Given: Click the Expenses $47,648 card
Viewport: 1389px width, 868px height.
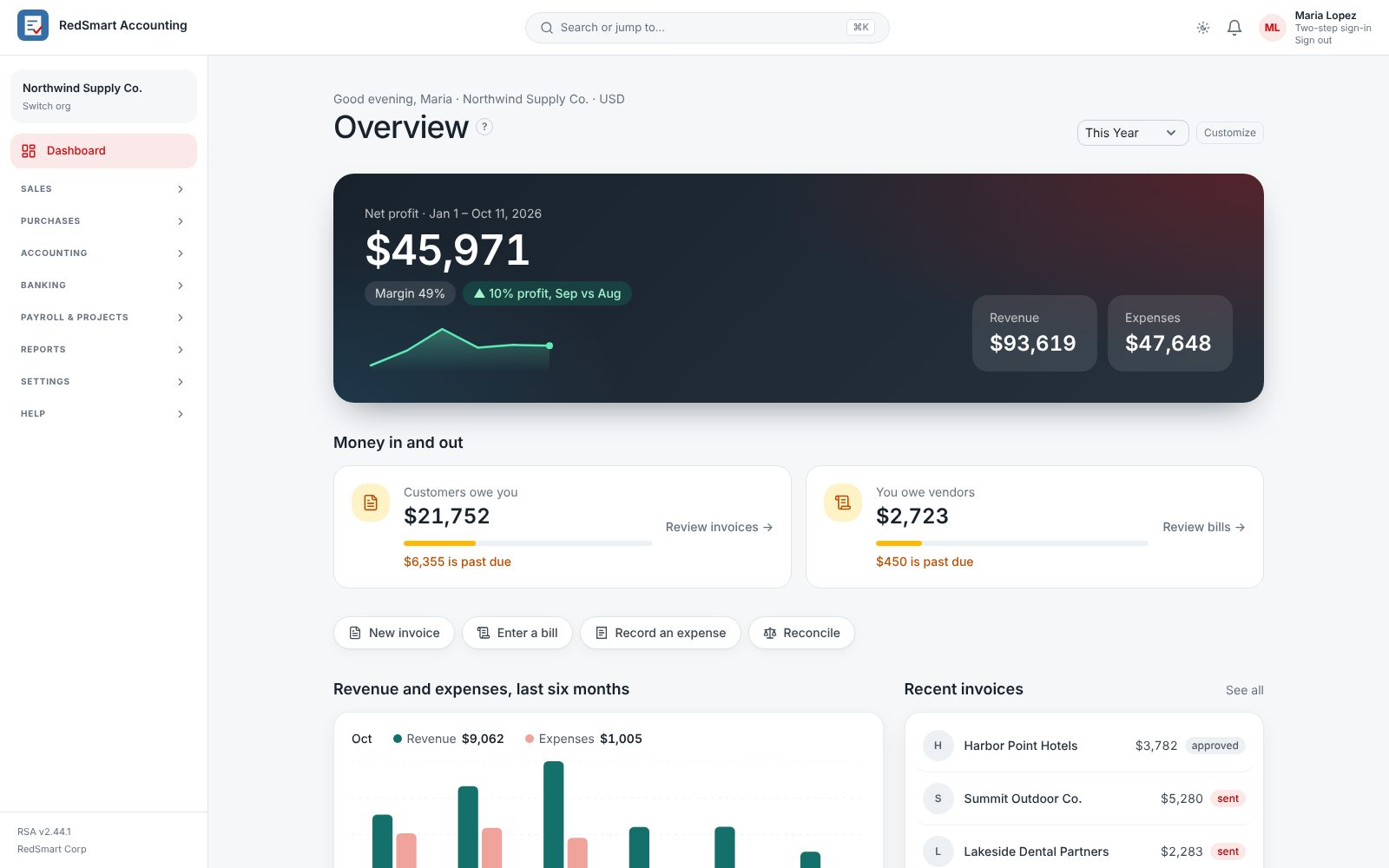Looking at the screenshot, I should pyautogui.click(x=1170, y=333).
